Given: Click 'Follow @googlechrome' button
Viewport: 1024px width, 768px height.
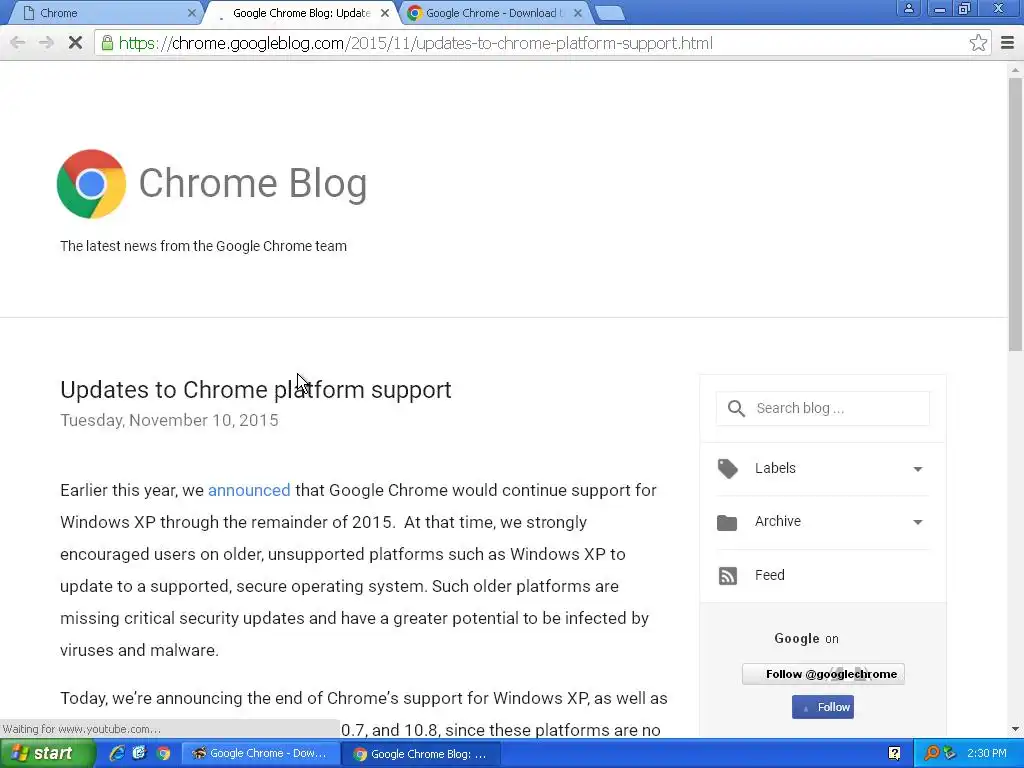Looking at the screenshot, I should [x=823, y=674].
